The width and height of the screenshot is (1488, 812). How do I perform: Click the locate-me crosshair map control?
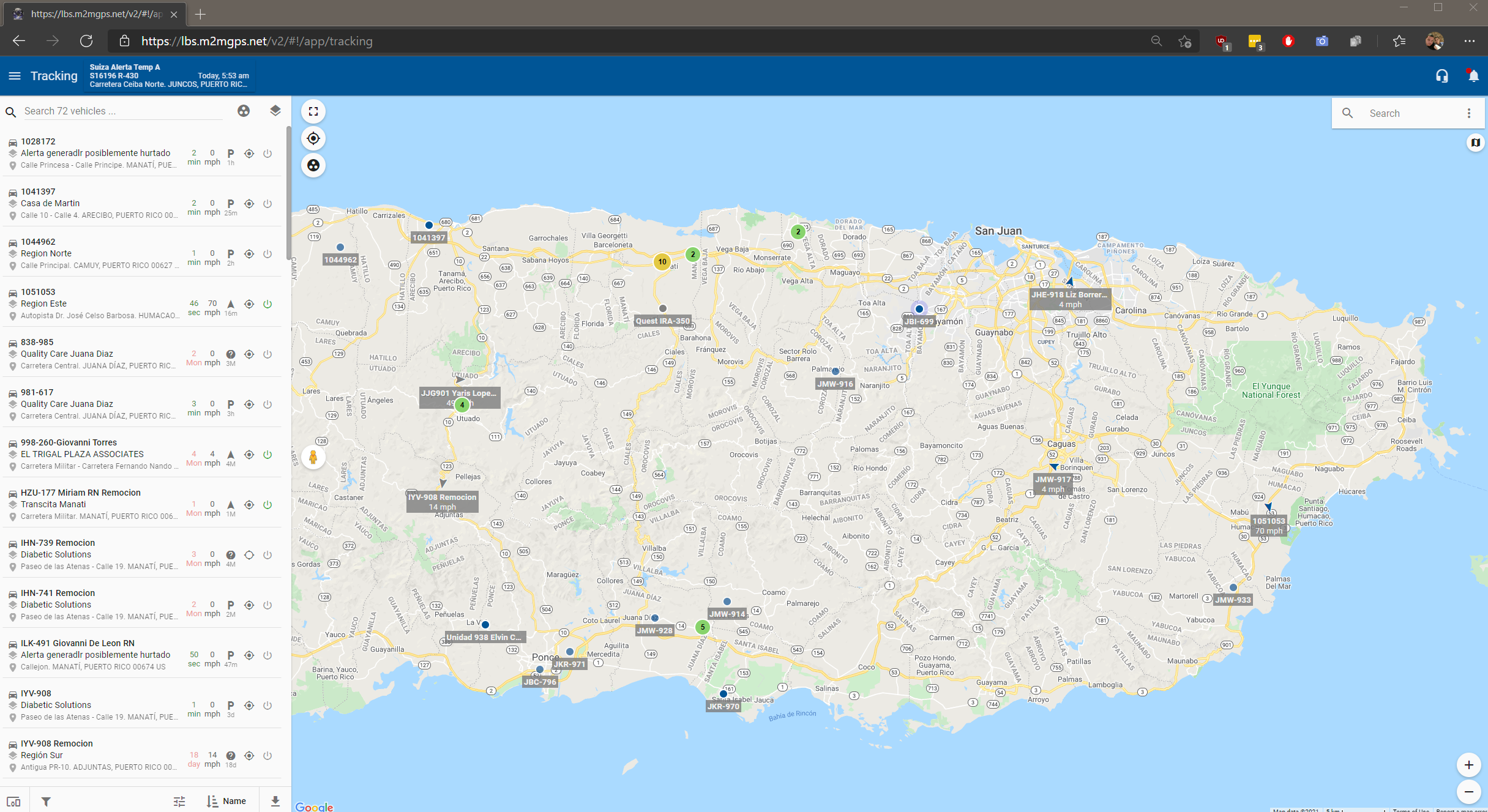(313, 138)
